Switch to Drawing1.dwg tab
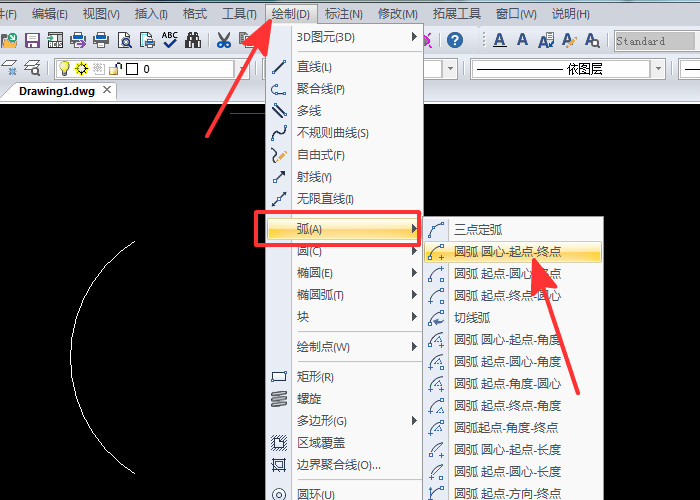This screenshot has width=700, height=500. [56, 91]
